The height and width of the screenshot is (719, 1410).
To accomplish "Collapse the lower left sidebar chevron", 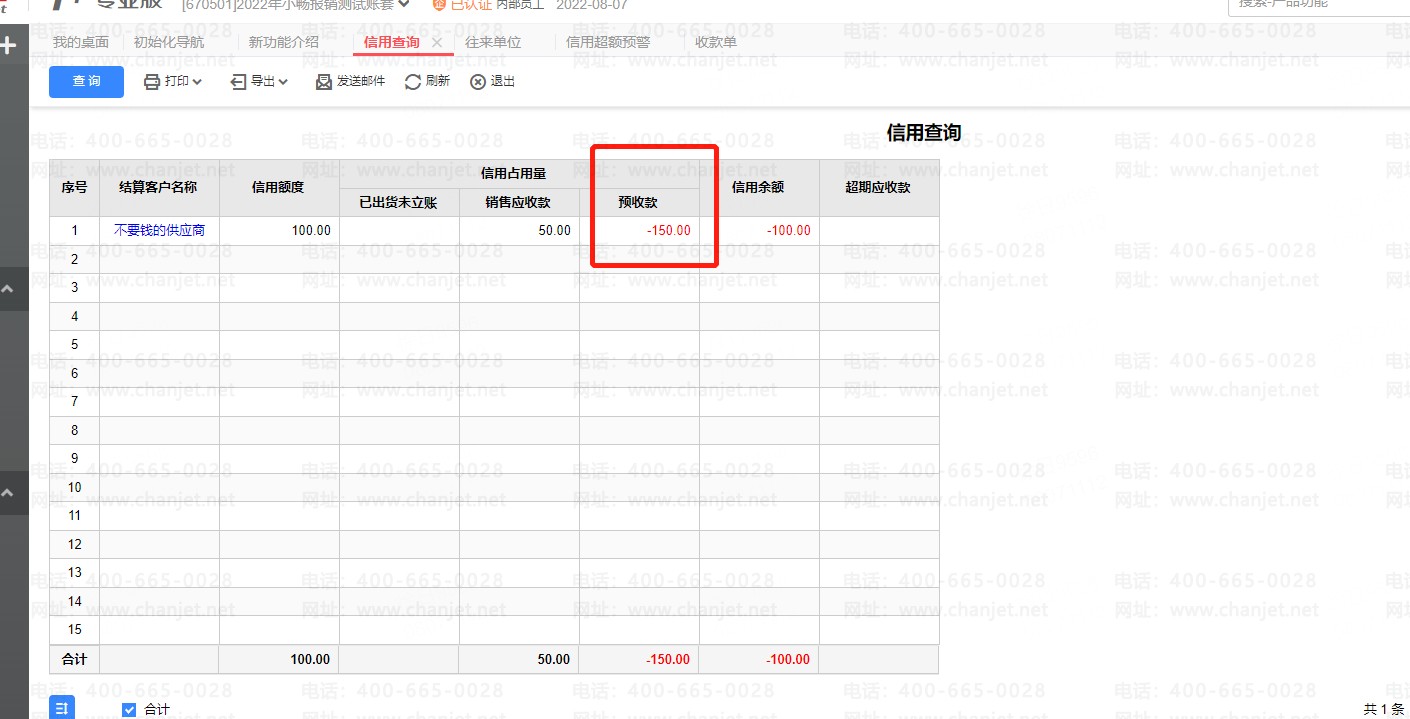I will pos(8,493).
